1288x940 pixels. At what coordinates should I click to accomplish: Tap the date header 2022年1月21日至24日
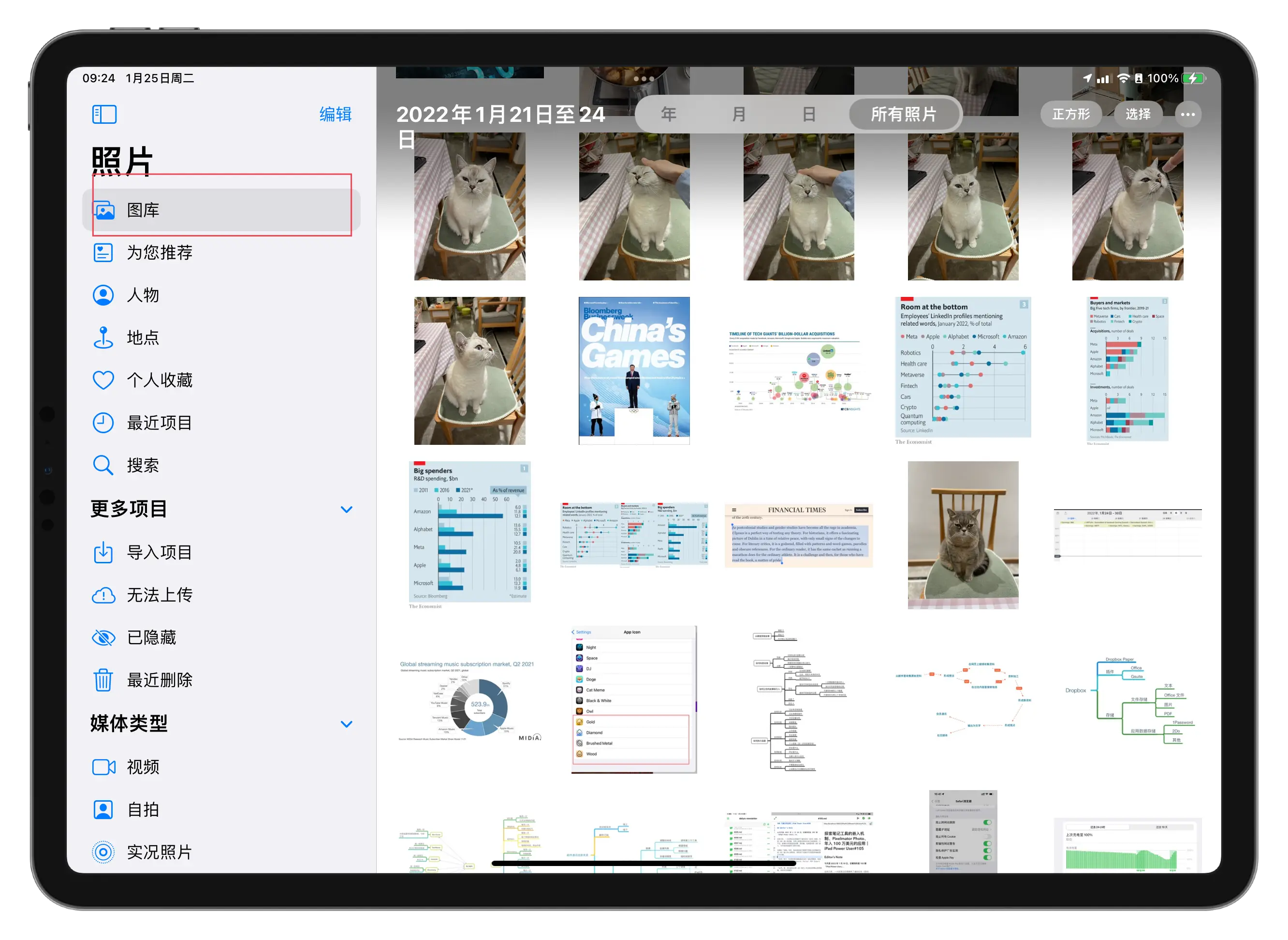tap(500, 126)
